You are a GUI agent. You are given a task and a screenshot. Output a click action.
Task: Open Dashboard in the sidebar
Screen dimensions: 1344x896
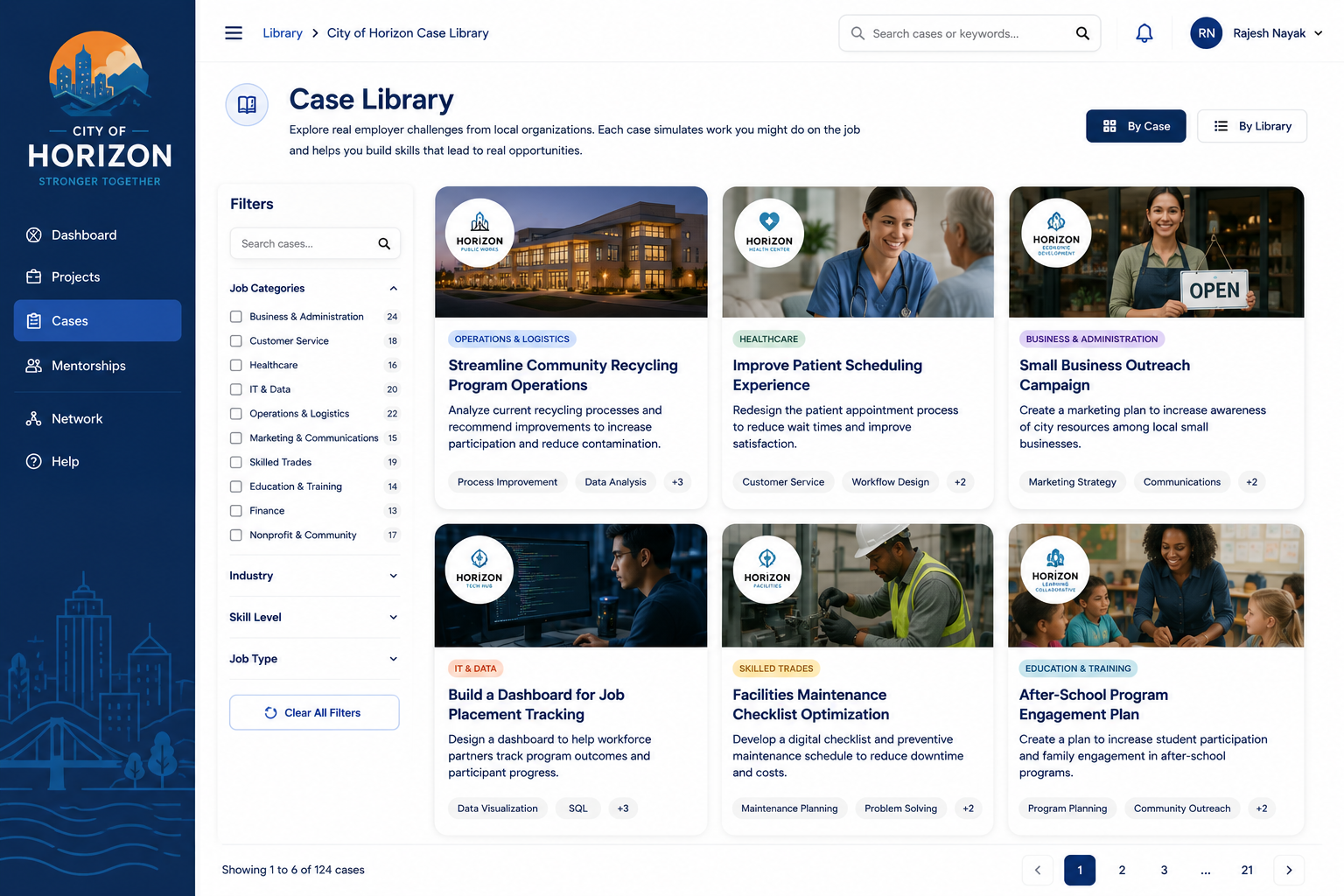pos(98,234)
